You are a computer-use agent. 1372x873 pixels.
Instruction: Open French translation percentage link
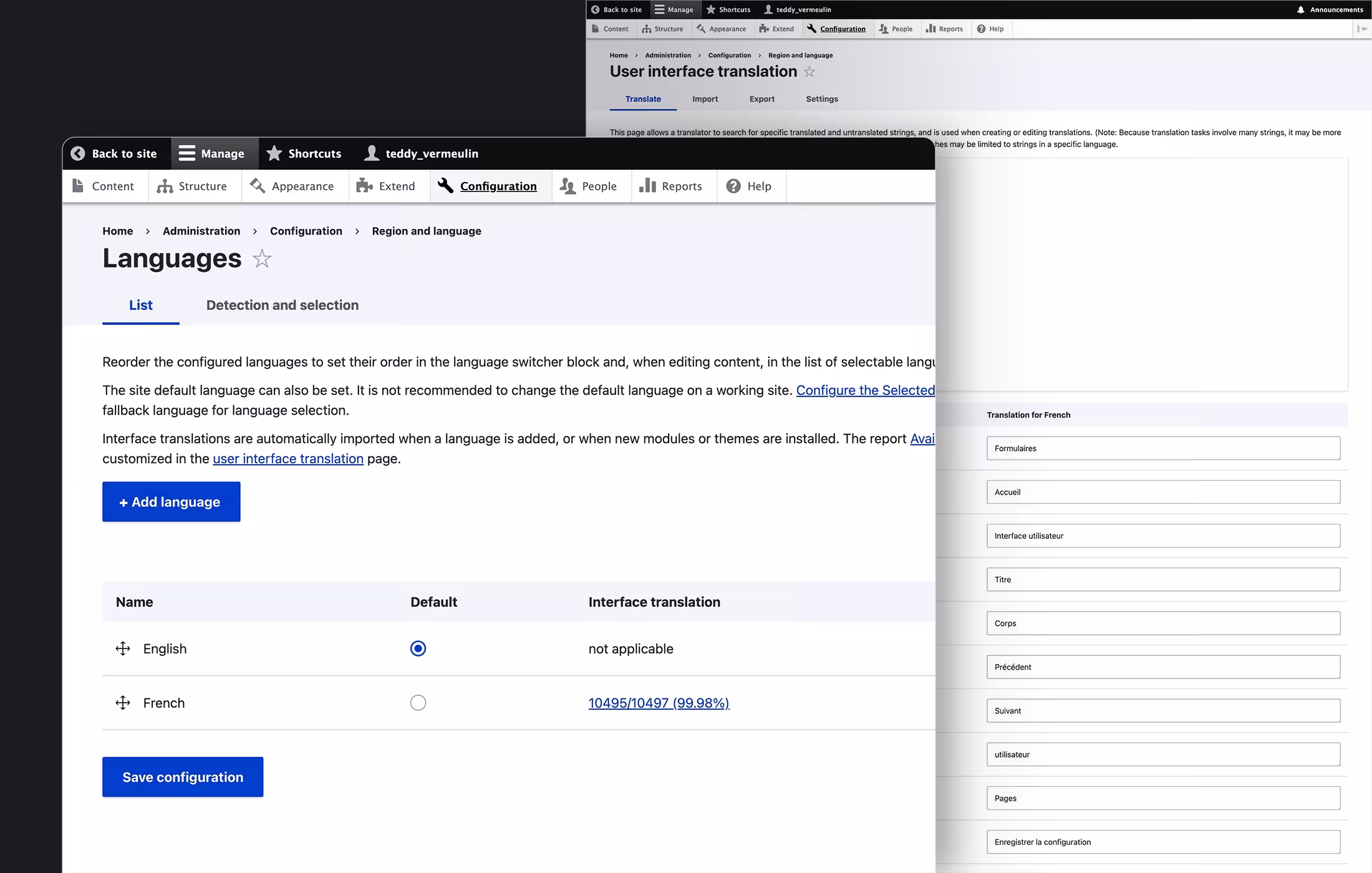click(x=659, y=703)
